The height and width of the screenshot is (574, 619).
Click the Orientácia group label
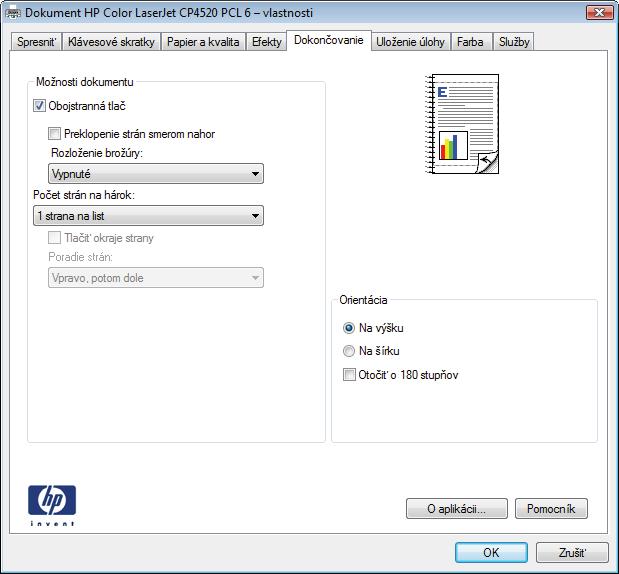363,300
